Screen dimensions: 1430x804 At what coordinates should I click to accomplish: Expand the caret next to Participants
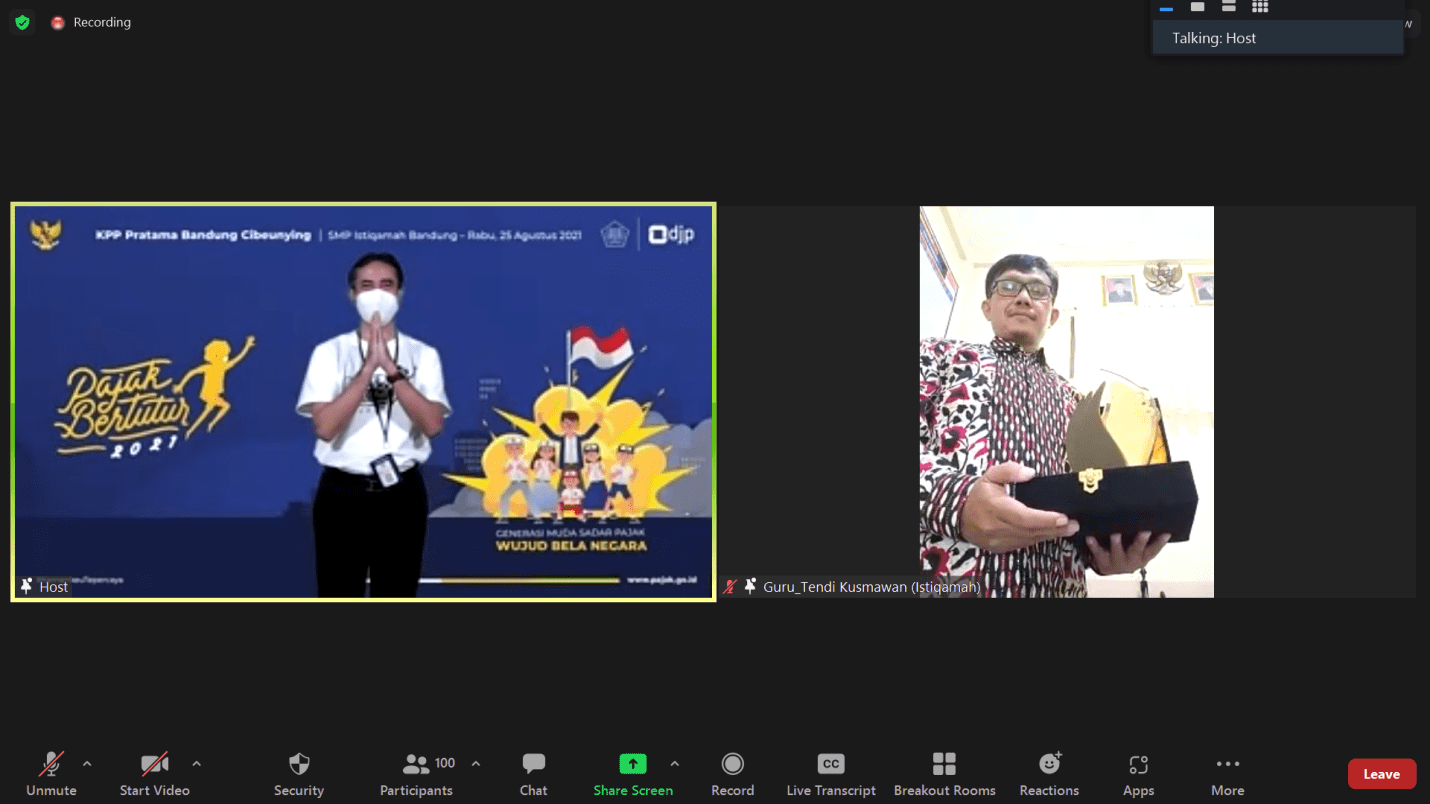(476, 764)
